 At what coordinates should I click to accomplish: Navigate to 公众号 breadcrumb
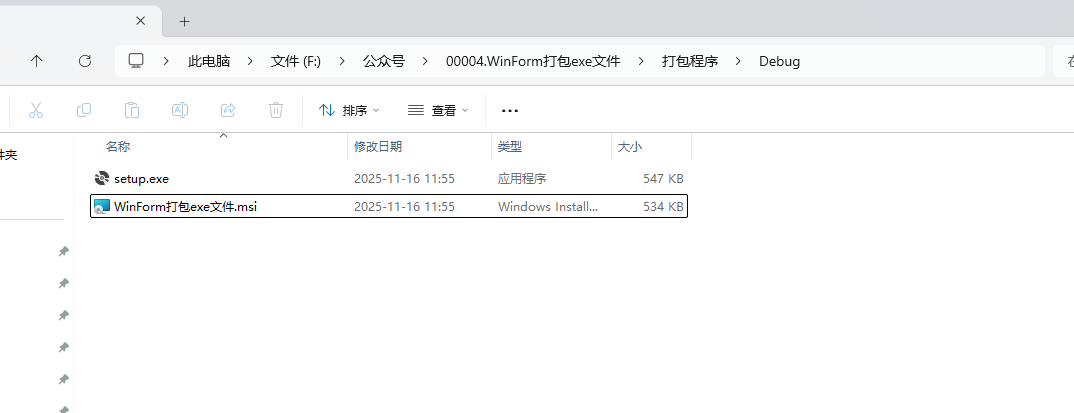(x=384, y=62)
